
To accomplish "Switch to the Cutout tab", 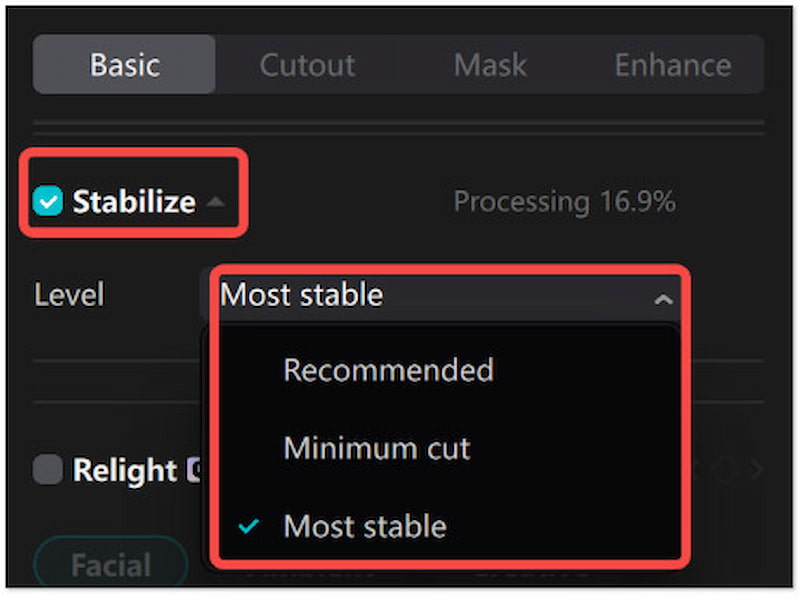I will pyautogui.click(x=307, y=65).
